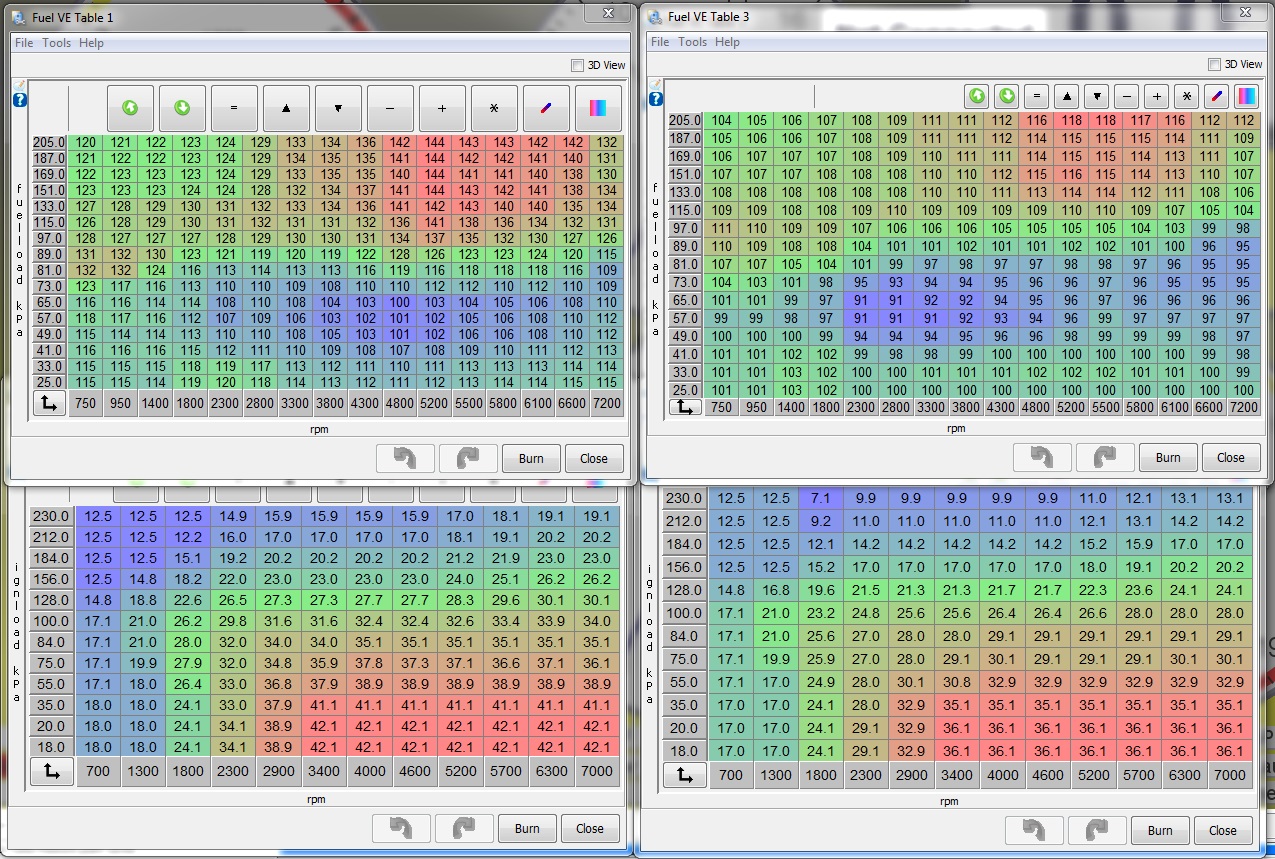The image size is (1275, 859).
Task: Click the blue help question mark in Fuel VE Table 1
Action: pos(19,100)
